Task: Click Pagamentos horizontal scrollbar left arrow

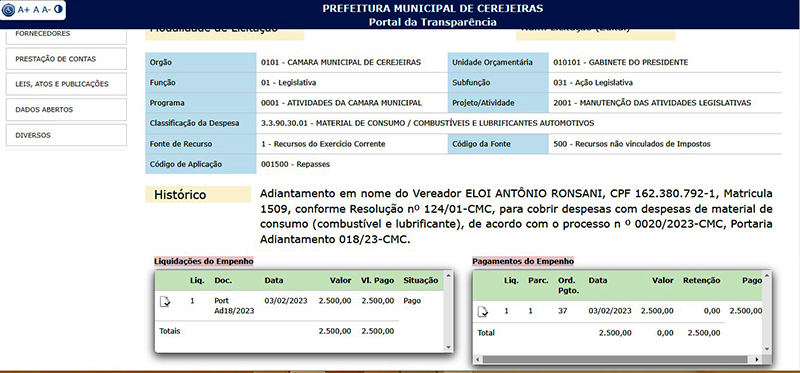Action: coord(478,359)
